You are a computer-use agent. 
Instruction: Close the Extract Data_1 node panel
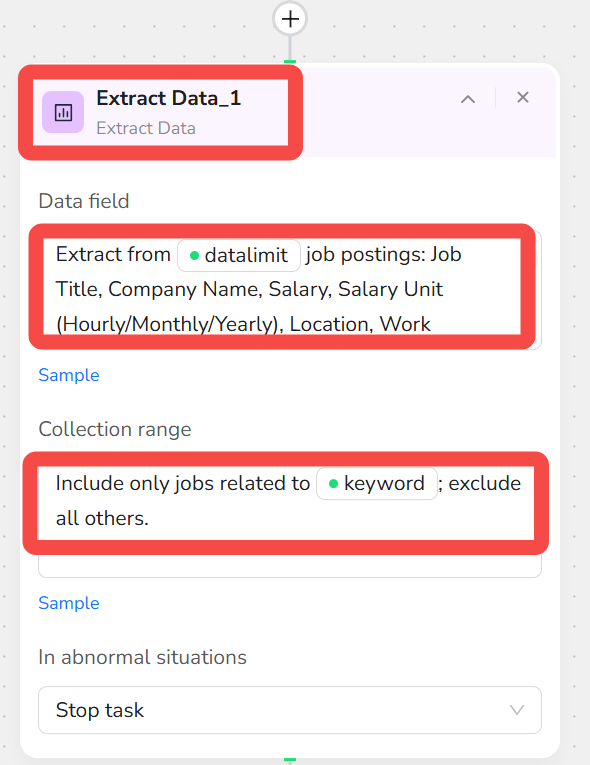coord(523,98)
